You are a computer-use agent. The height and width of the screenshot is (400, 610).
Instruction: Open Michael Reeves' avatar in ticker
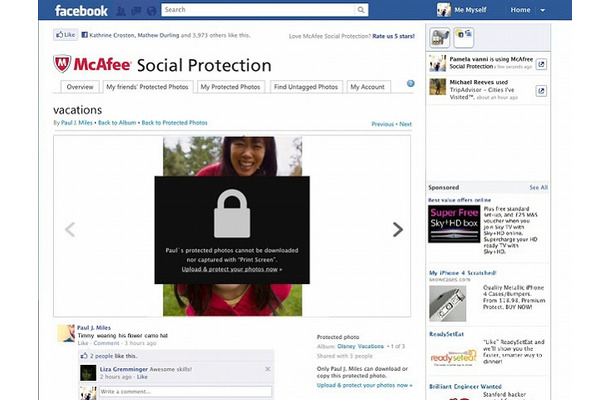[x=438, y=87]
